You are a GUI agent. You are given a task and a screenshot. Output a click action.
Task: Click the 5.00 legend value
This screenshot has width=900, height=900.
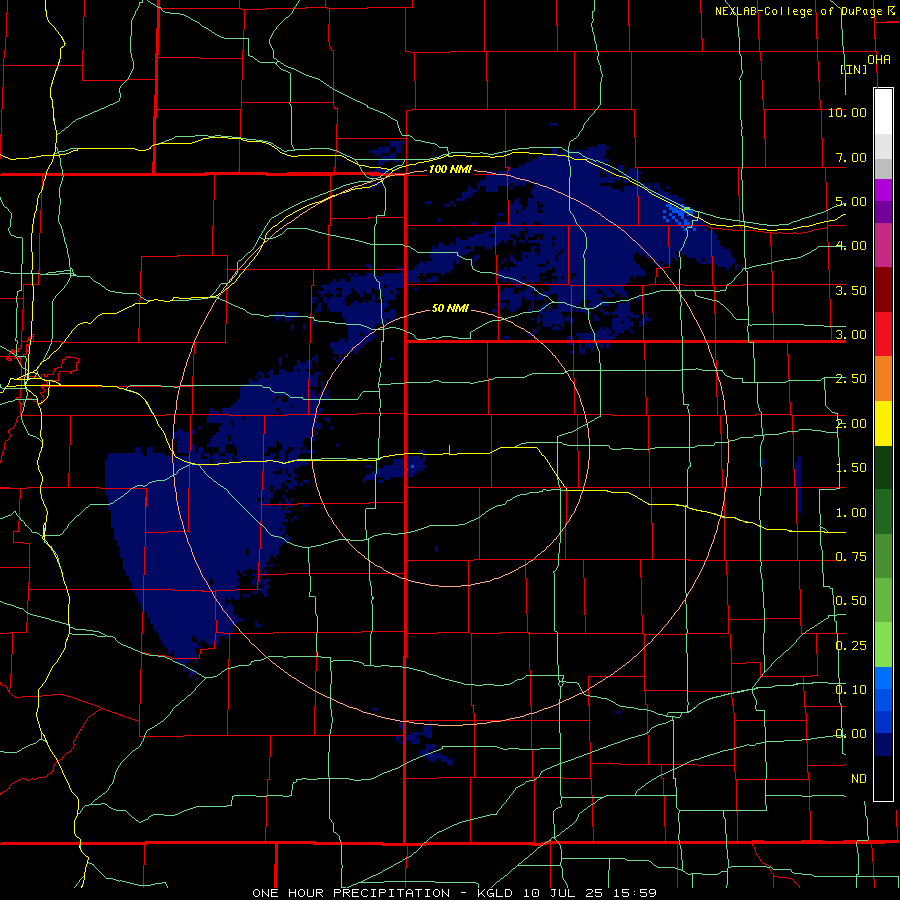pyautogui.click(x=851, y=201)
